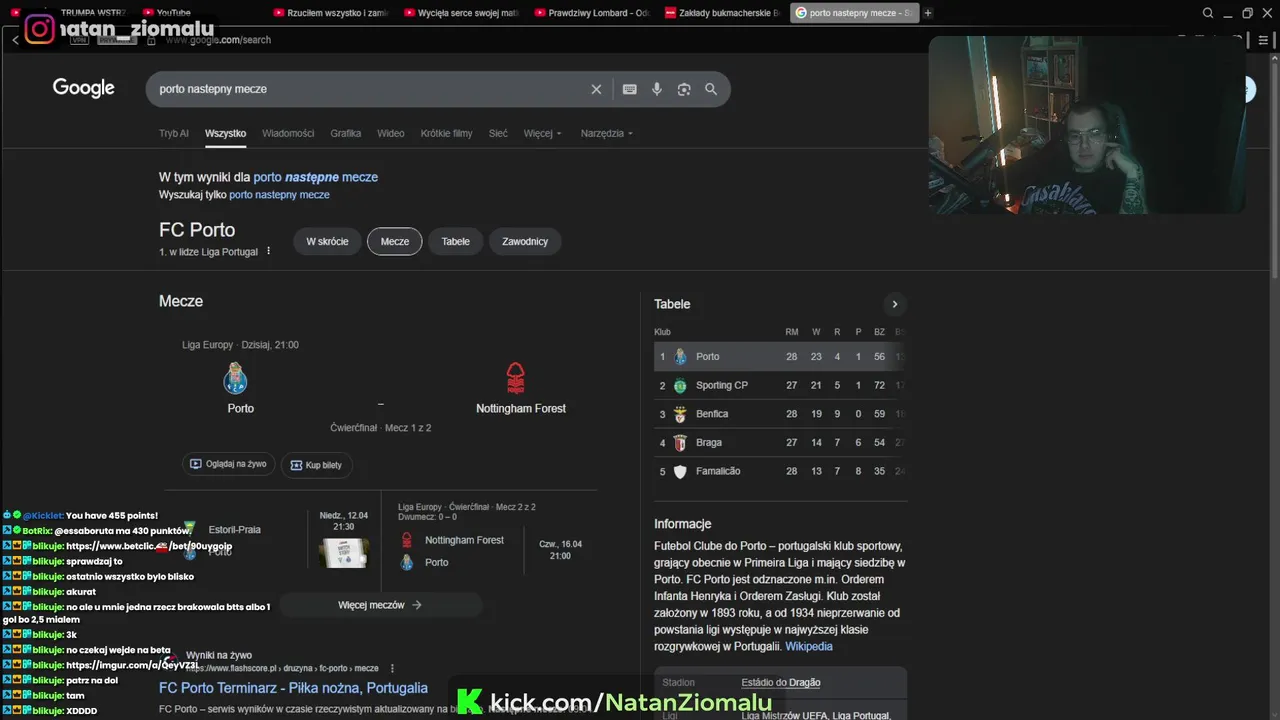Search only for 'porto nastepny mecze' link
1280x720 pixels.
point(279,195)
